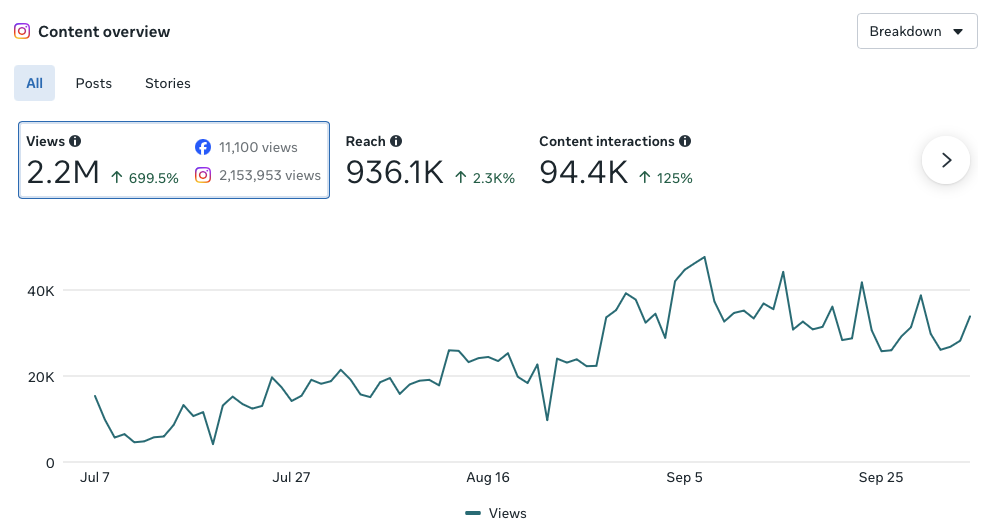Click the Content interactions info icon
This screenshot has height=525, width=990.
[685, 141]
